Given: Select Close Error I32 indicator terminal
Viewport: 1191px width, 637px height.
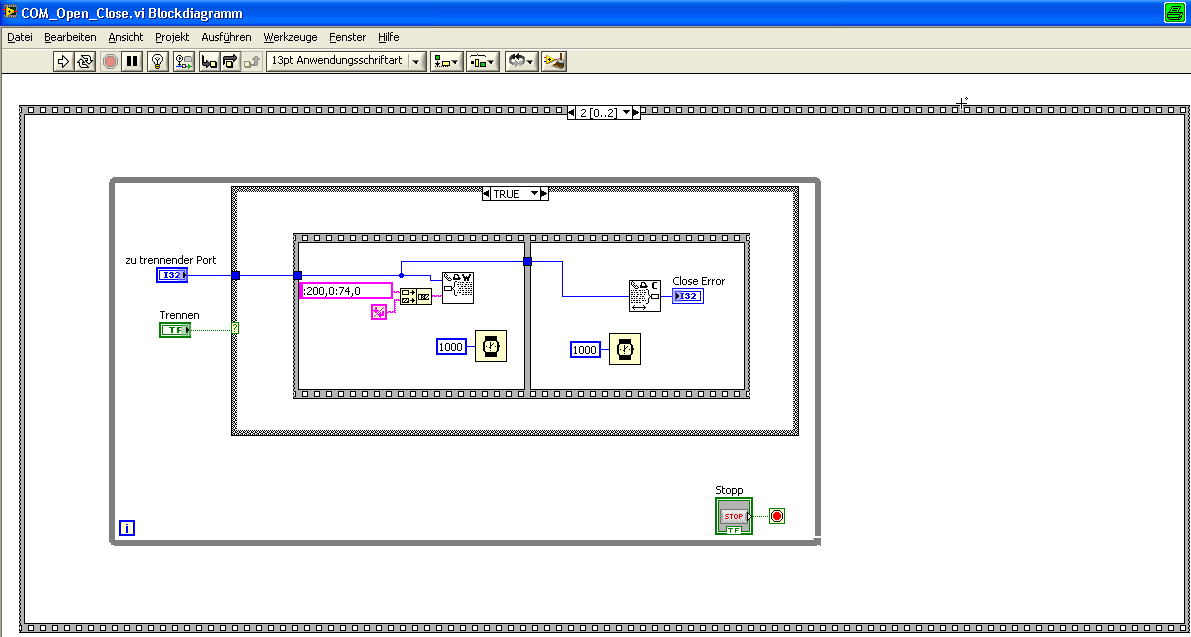Looking at the screenshot, I should point(688,295).
